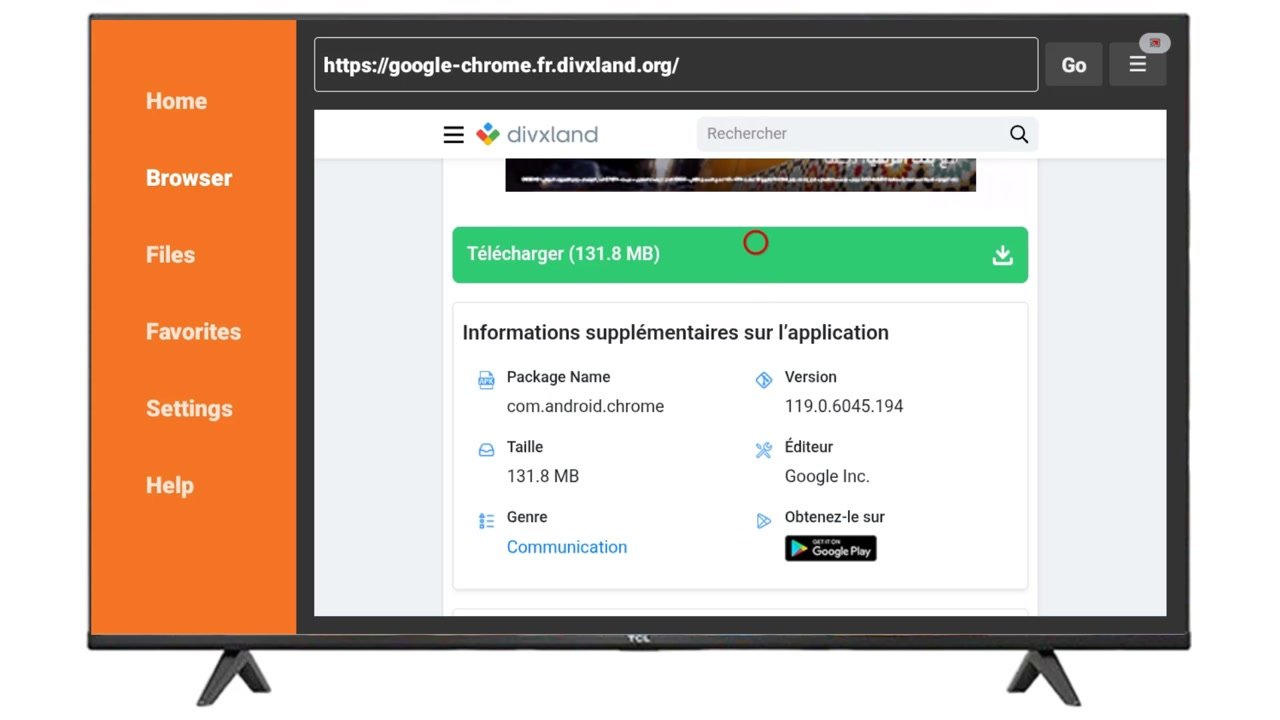Click version number 119.0.6045.194
This screenshot has width=1280, height=720.
coord(844,406)
